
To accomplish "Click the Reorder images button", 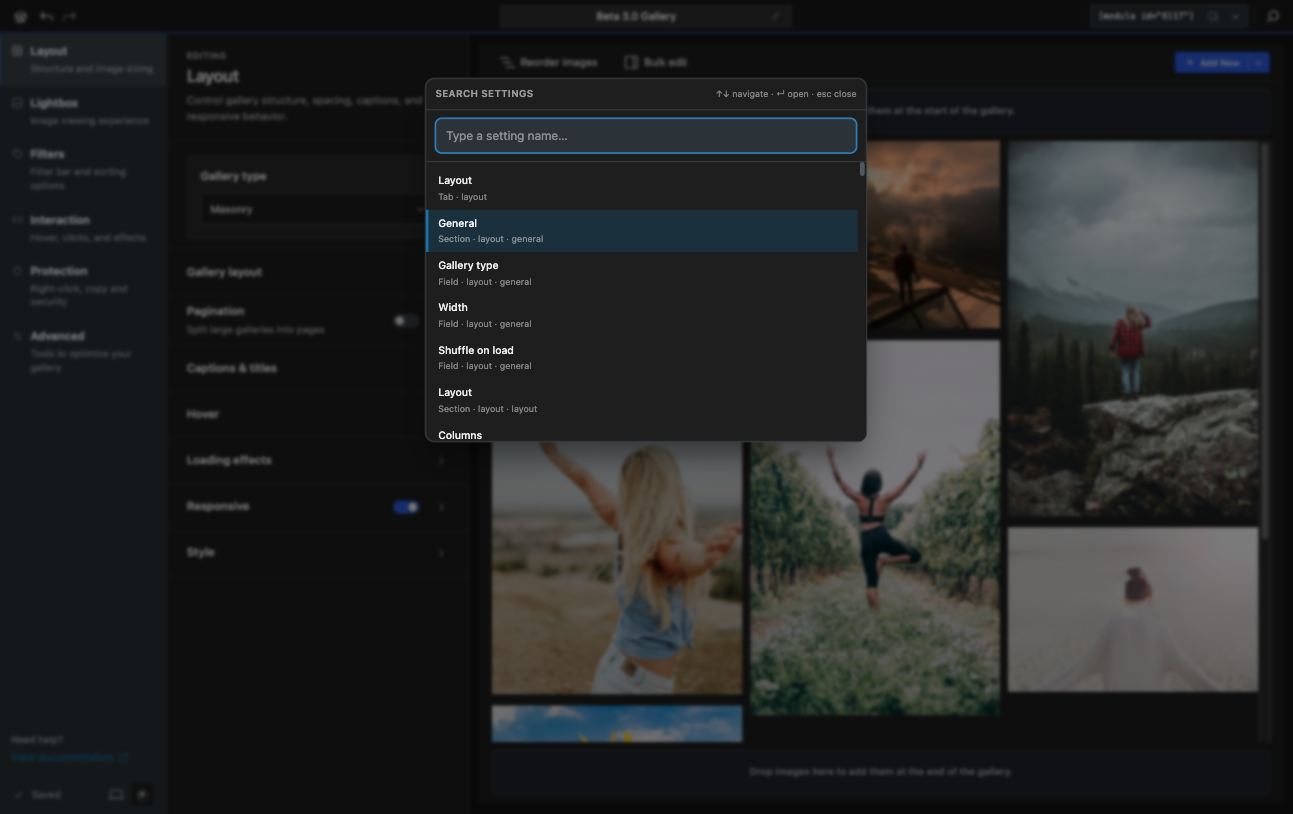I will (549, 62).
